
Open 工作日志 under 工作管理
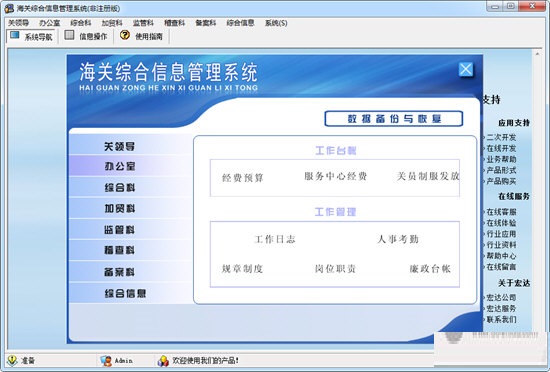(275, 239)
